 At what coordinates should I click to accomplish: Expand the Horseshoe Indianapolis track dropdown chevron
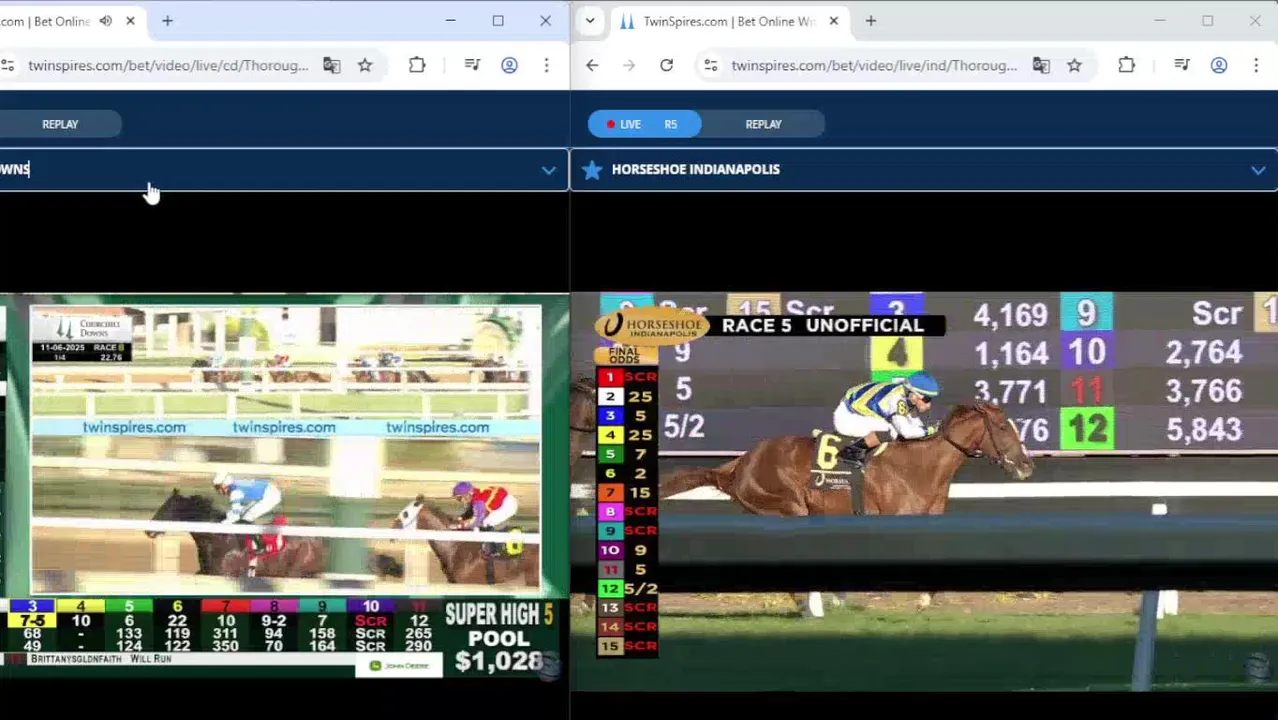[x=1258, y=170]
